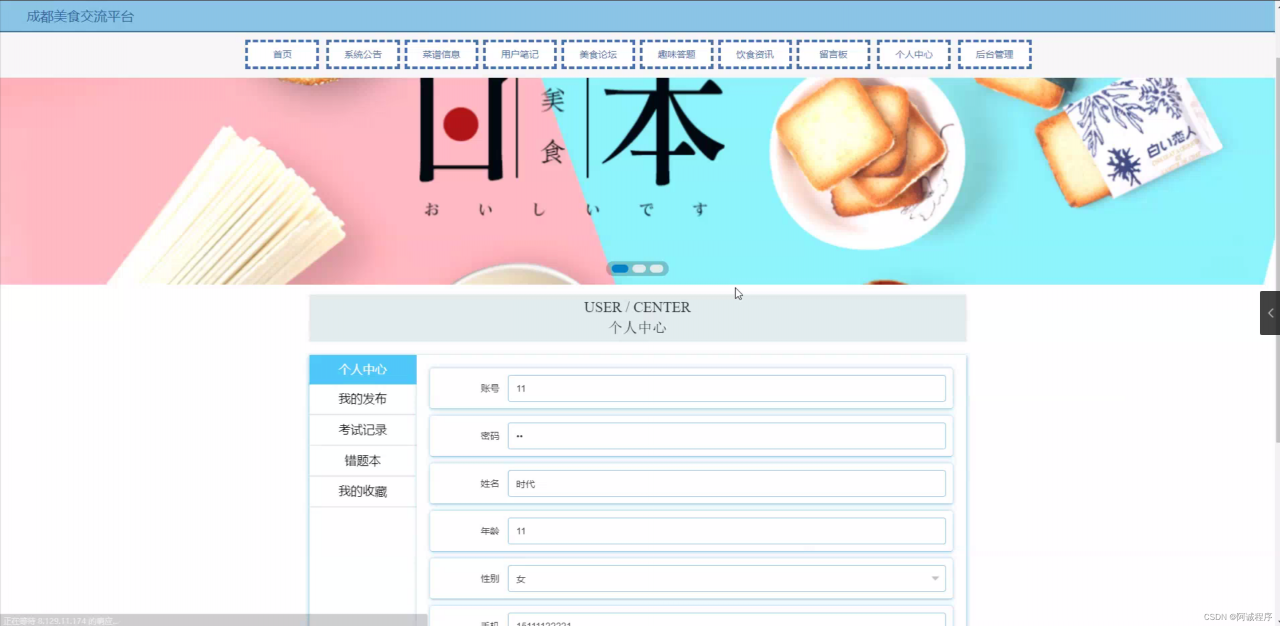Image resolution: width=1280 pixels, height=626 pixels.
Task: Open the 用户笔记 notes page
Action: click(519, 54)
